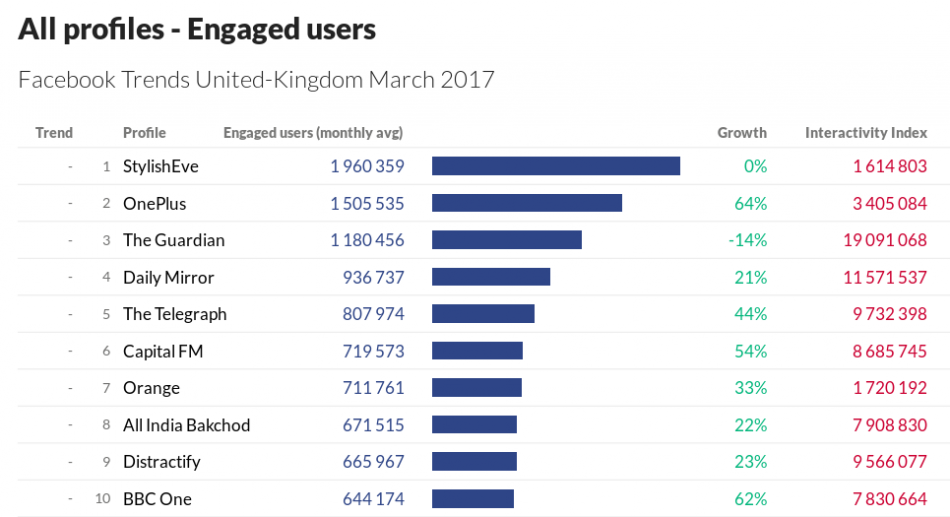Click Orange's interactivity index 1 720 192

pyautogui.click(x=889, y=388)
